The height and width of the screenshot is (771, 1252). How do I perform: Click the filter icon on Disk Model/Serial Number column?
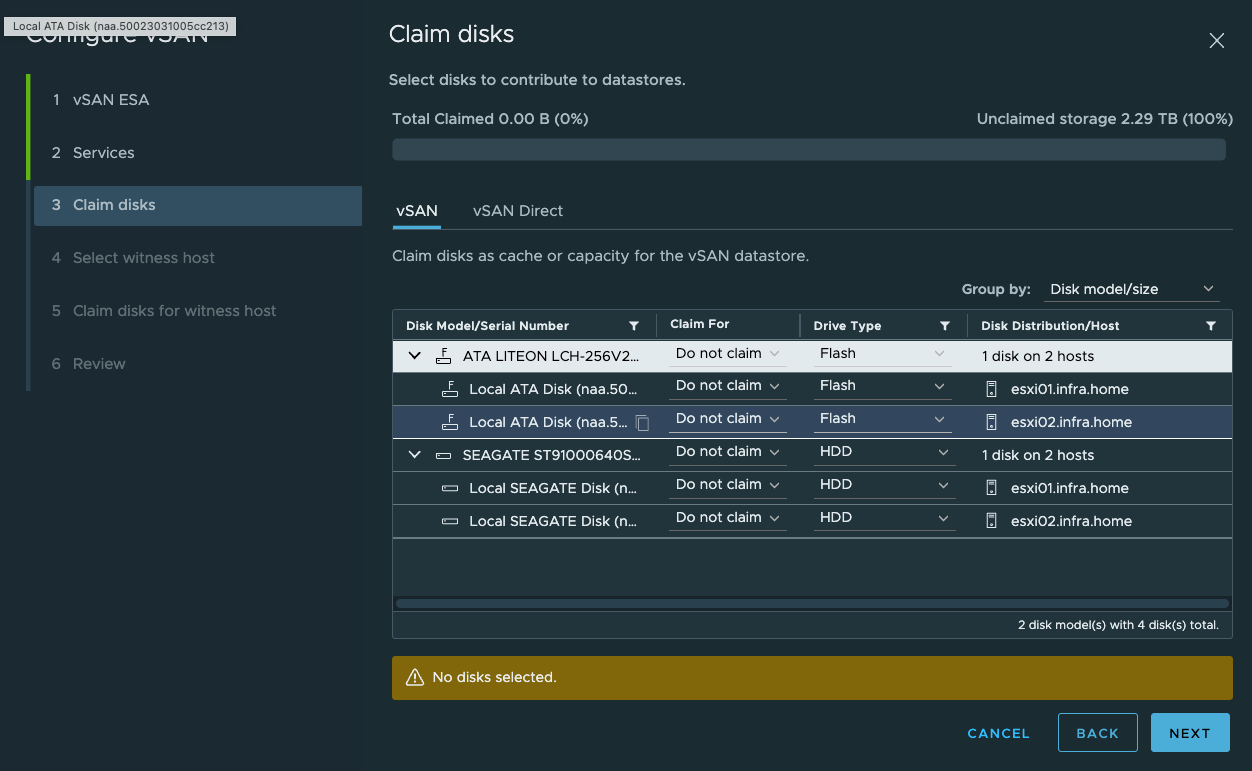click(x=634, y=325)
